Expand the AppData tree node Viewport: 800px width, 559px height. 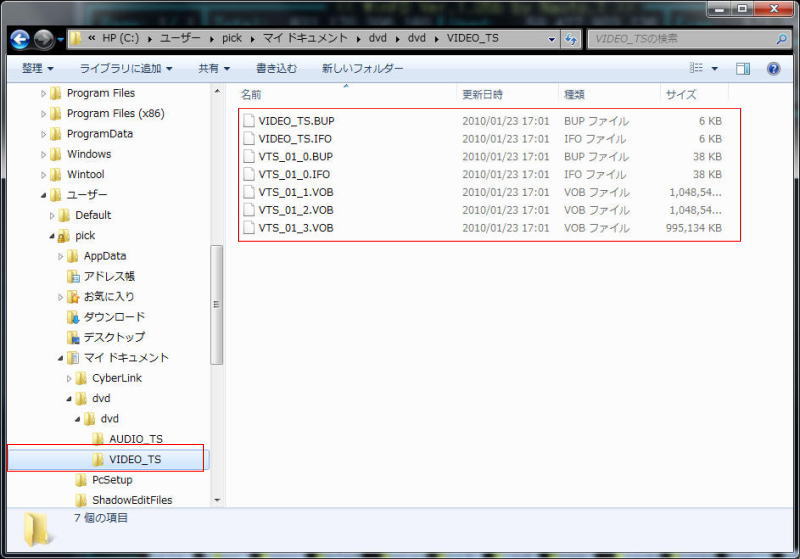[60, 257]
